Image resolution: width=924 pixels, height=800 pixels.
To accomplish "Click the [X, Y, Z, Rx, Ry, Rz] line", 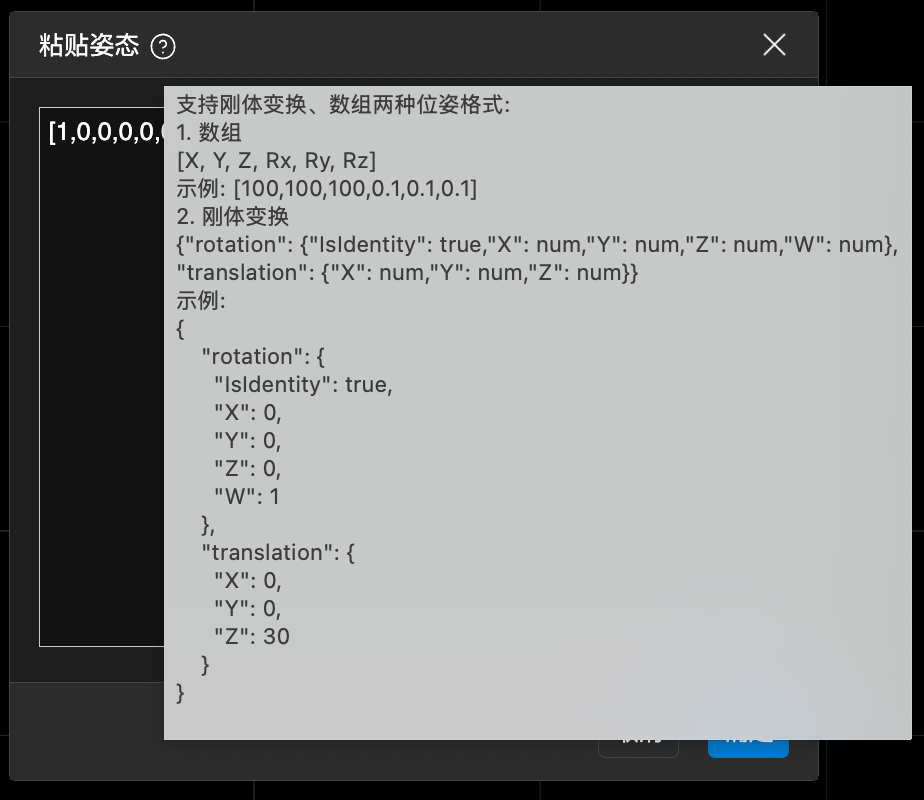I will (x=276, y=160).
